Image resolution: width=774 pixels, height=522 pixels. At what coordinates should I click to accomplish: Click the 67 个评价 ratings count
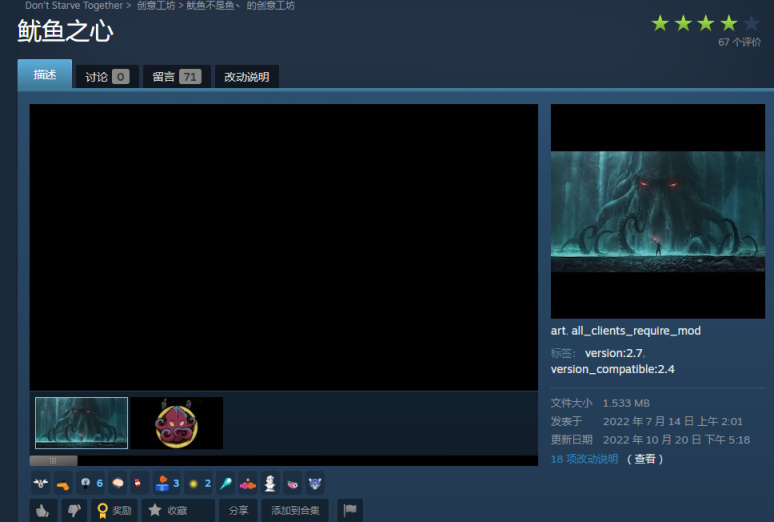[739, 42]
